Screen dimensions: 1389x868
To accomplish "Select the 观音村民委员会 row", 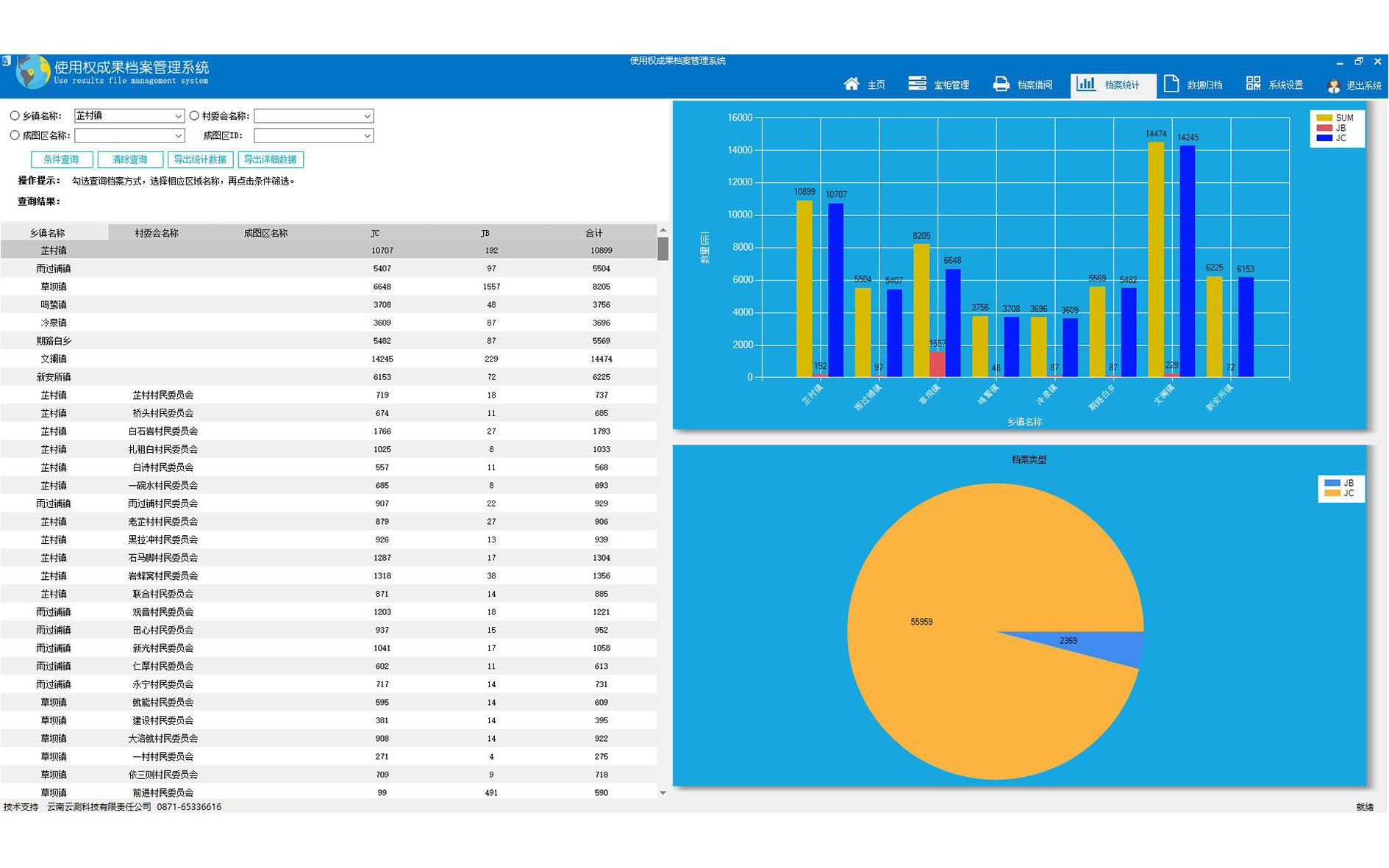I will [329, 612].
